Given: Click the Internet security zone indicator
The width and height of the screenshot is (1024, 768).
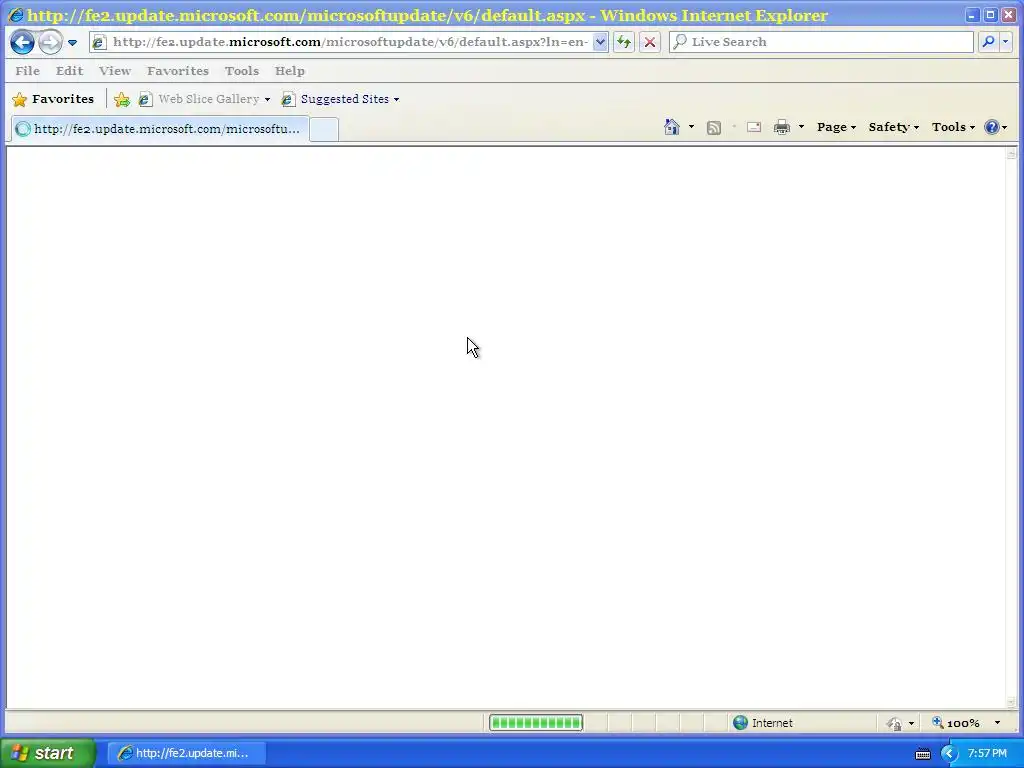Looking at the screenshot, I should 763,722.
